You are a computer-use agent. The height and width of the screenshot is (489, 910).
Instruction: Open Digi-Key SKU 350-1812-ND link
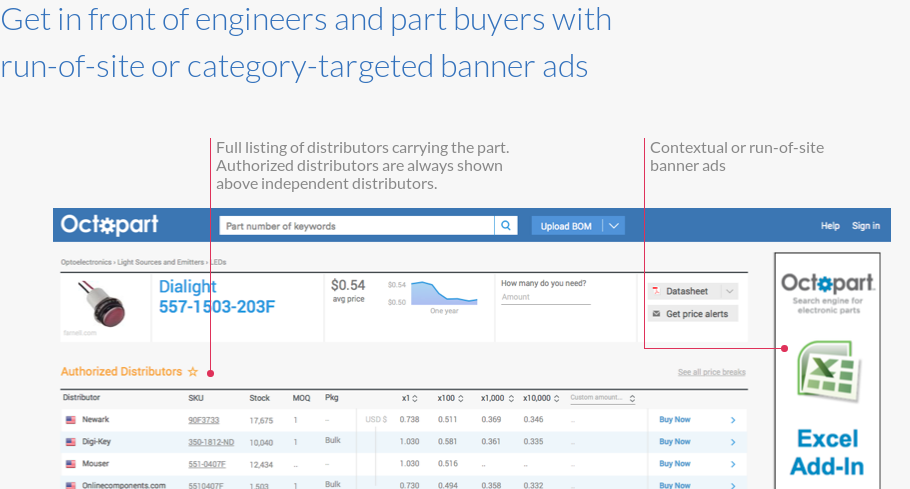(x=211, y=443)
